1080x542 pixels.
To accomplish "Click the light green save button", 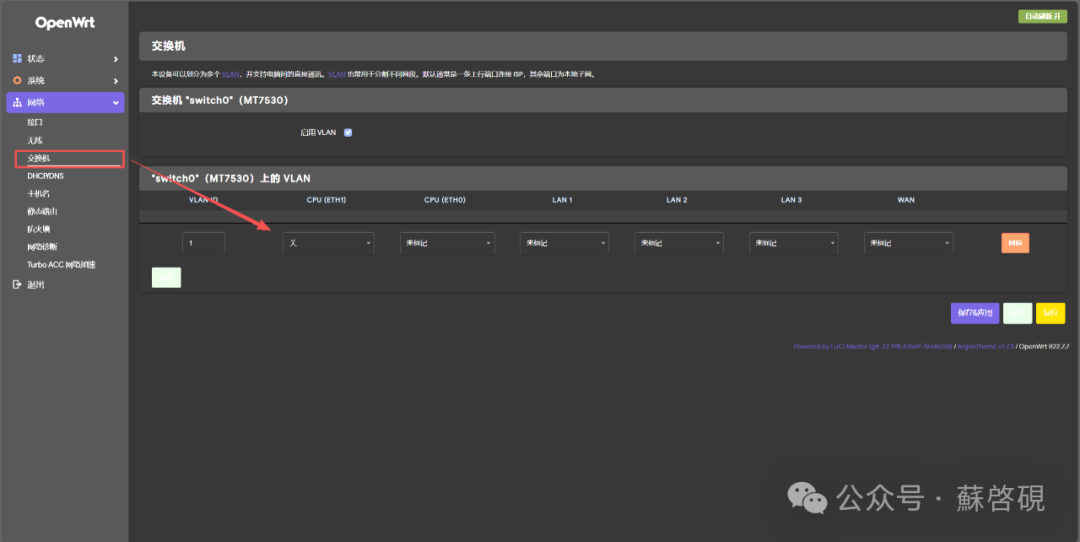I will coord(1017,313).
